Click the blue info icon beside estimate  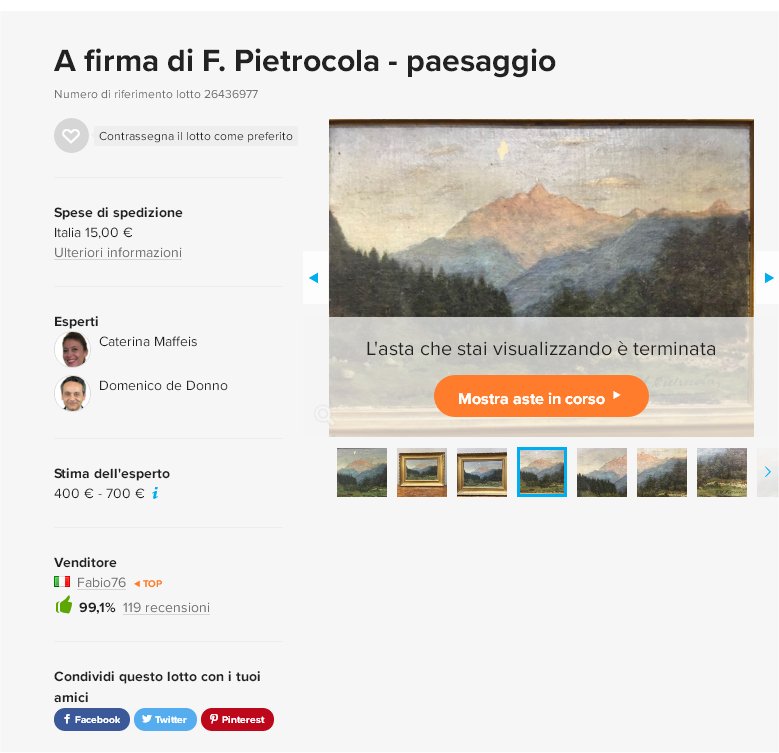point(155,493)
